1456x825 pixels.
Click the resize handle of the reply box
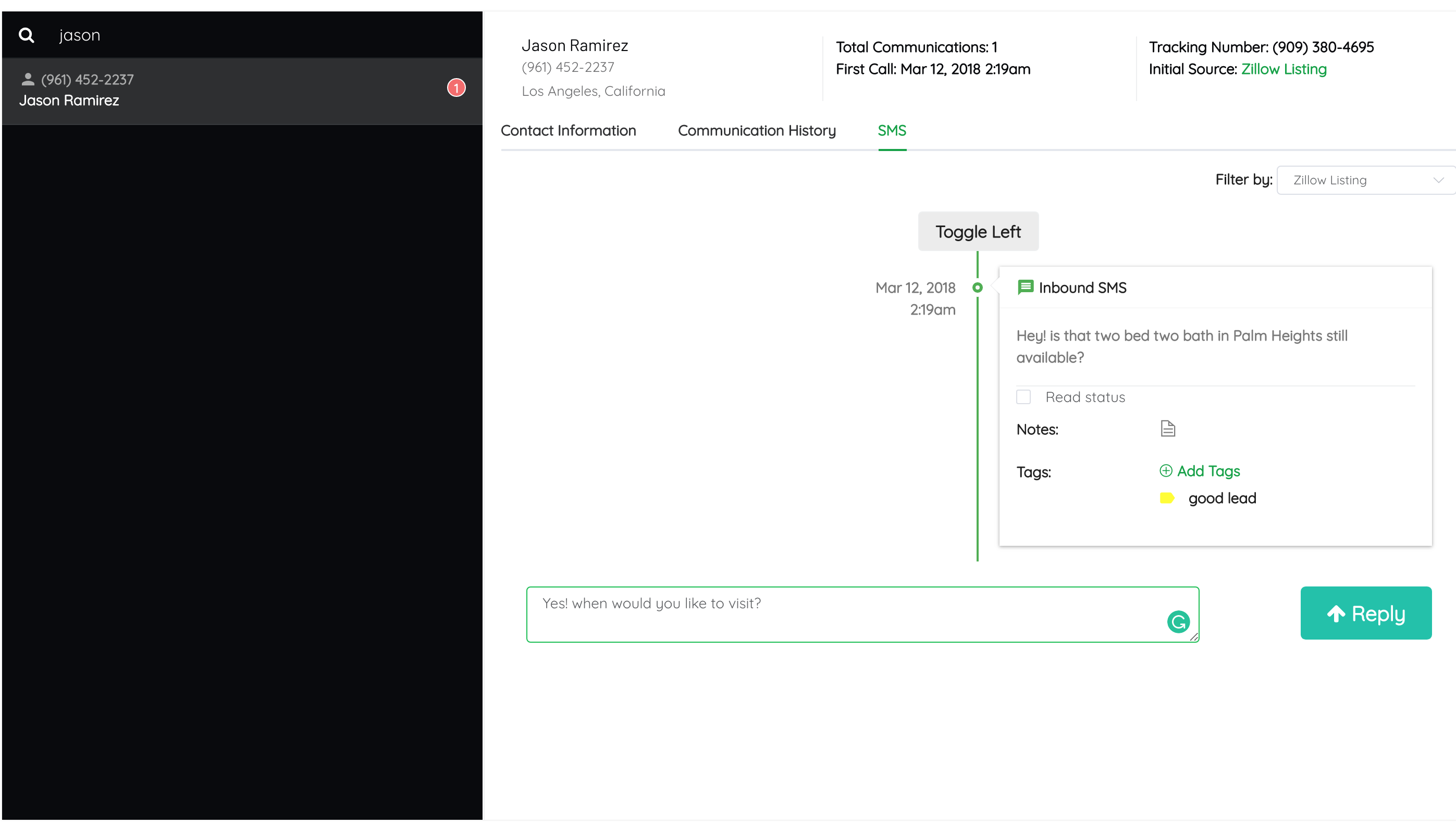[1193, 637]
